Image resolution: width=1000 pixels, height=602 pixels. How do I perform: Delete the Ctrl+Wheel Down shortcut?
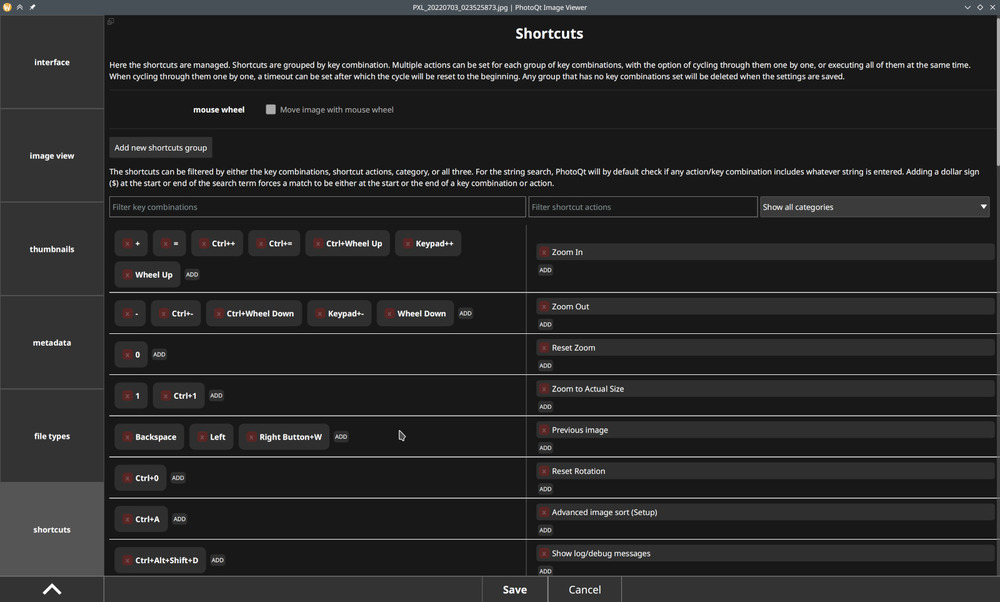click(x=219, y=314)
